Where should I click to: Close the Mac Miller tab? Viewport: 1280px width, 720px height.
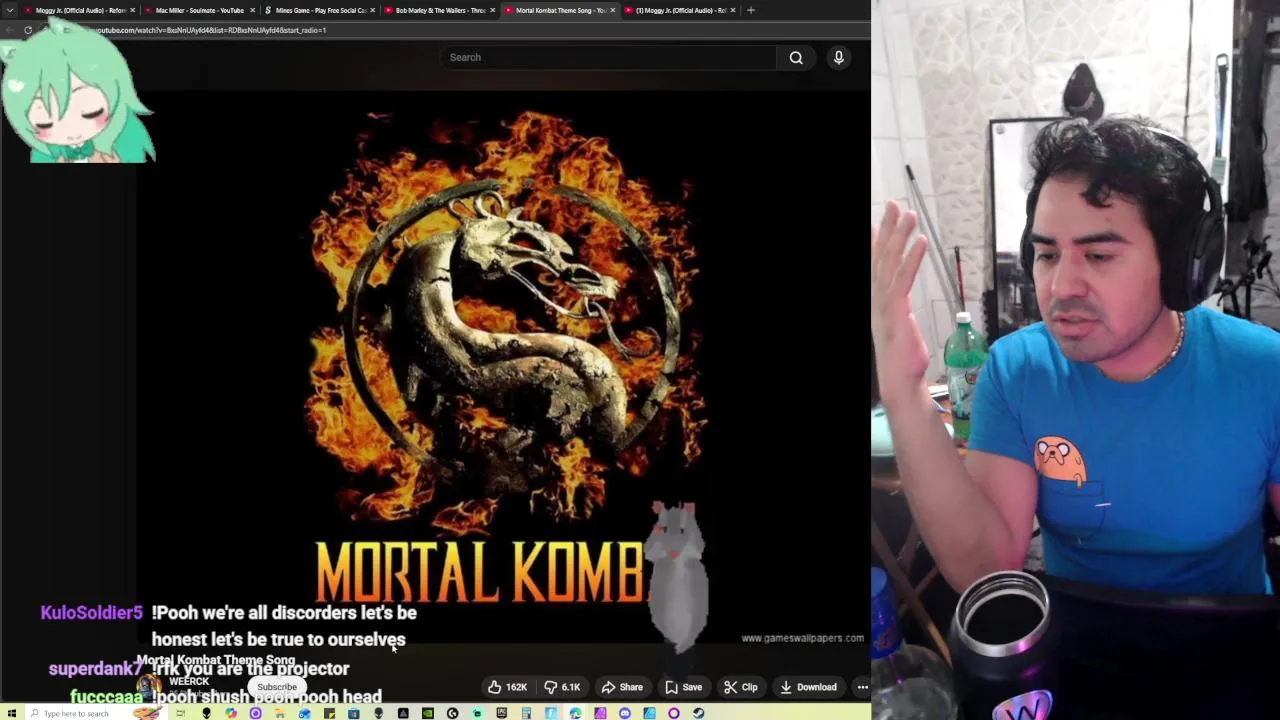252,10
